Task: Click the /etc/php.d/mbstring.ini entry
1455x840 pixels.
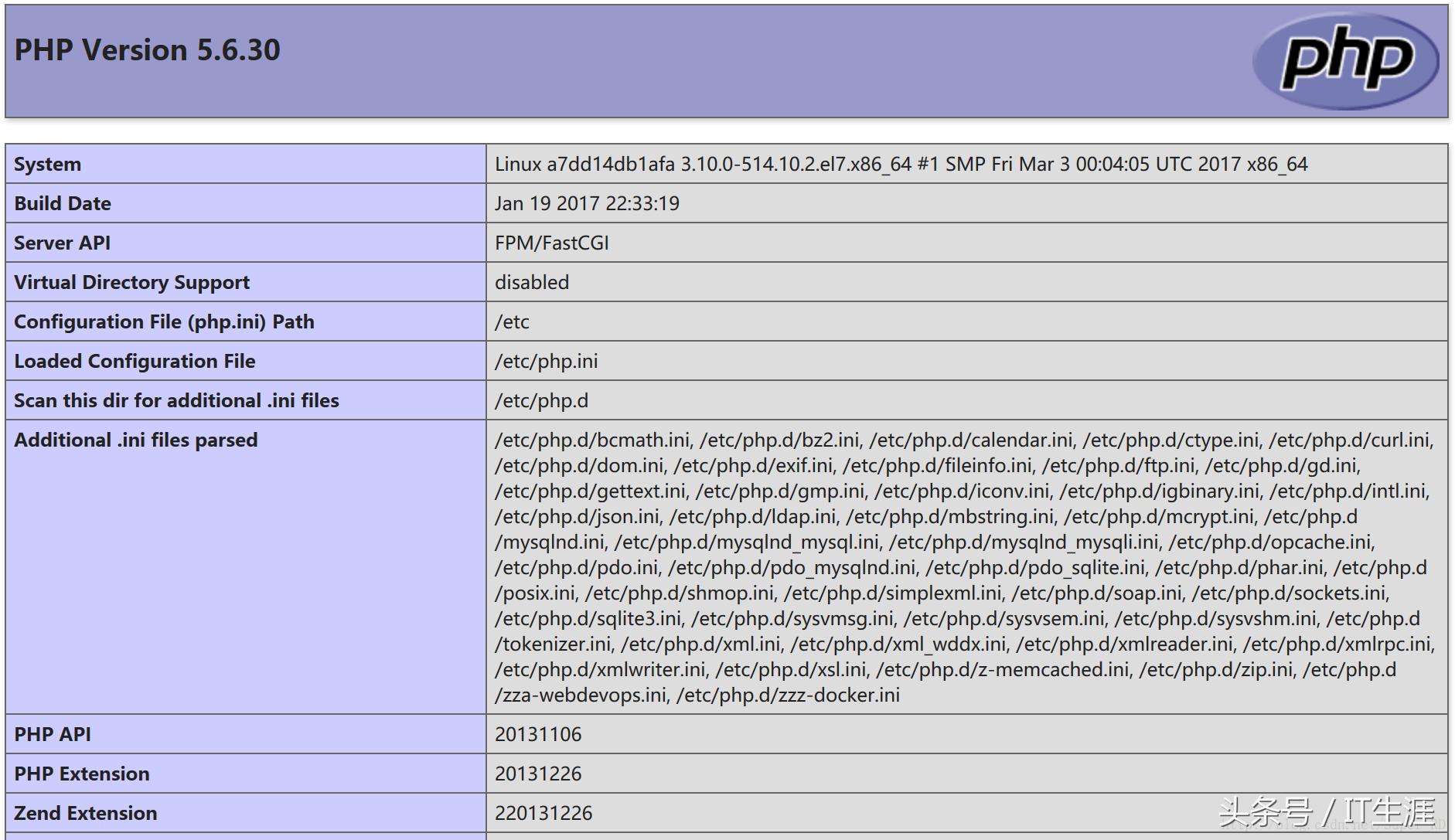Action: pos(949,516)
